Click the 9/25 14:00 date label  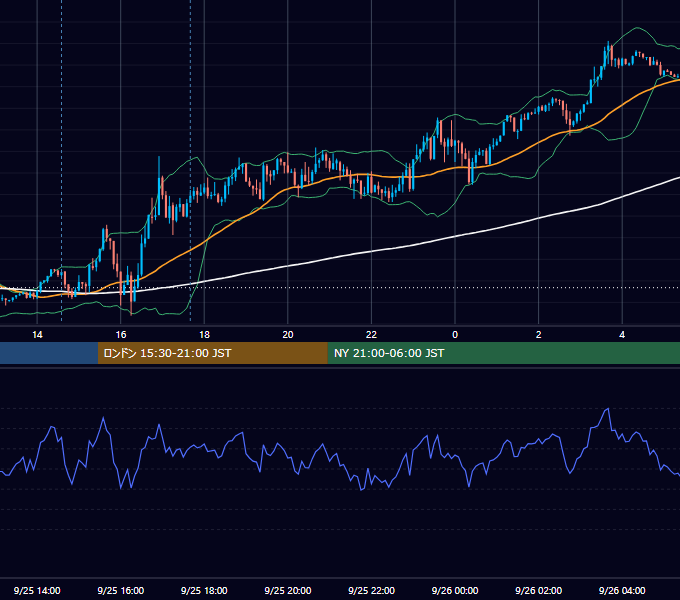(x=37, y=590)
